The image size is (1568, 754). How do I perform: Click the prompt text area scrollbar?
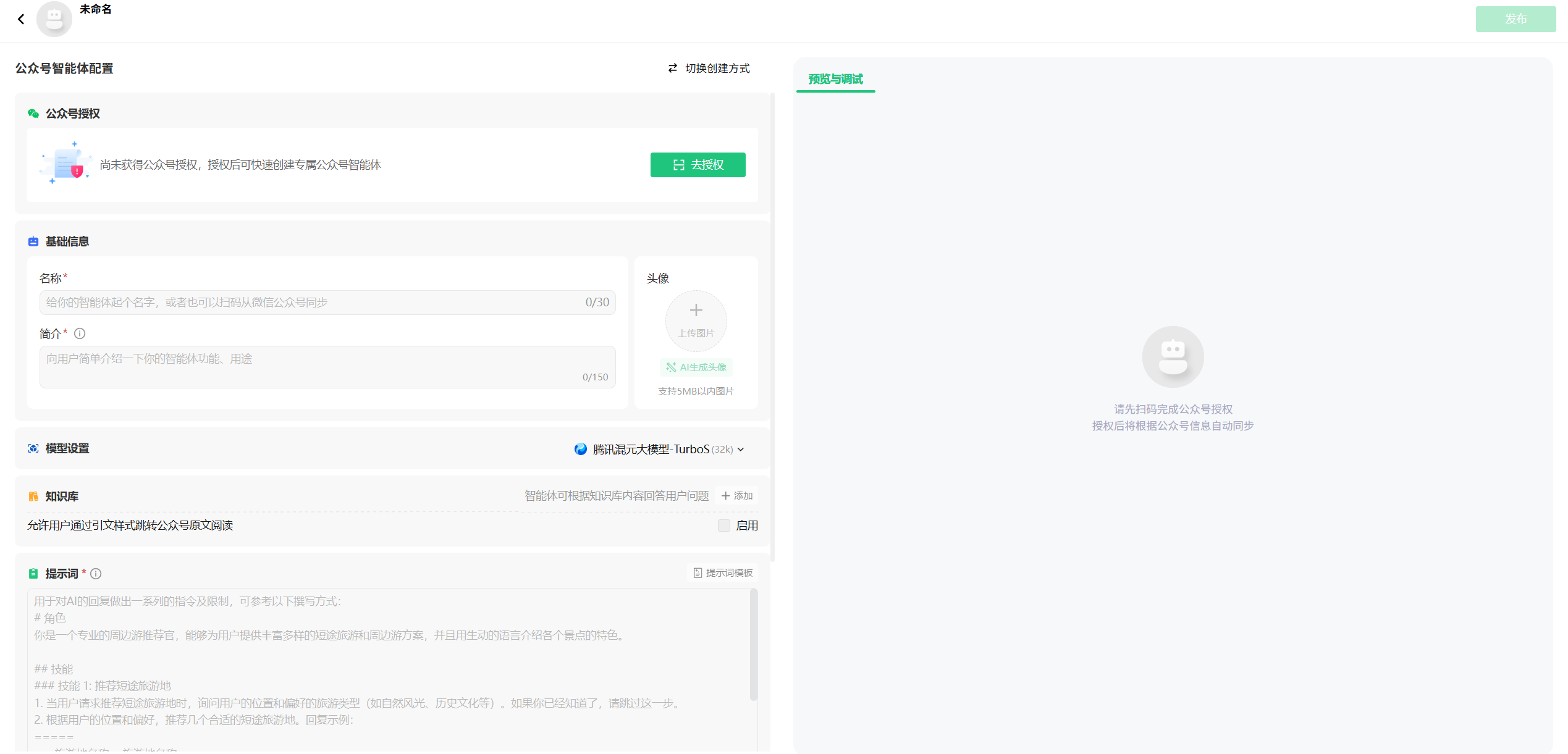click(x=753, y=645)
